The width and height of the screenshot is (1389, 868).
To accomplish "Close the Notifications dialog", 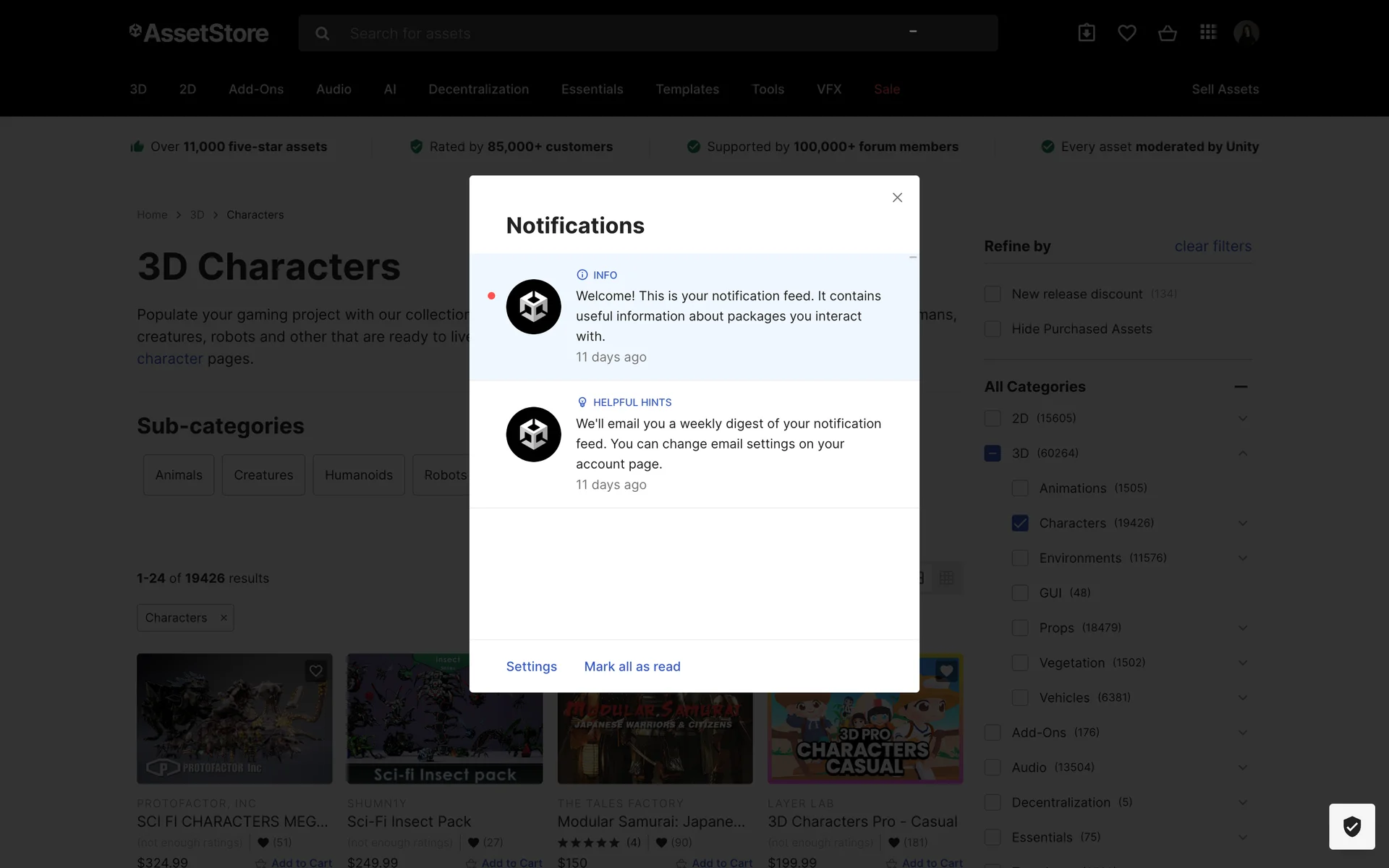I will pos(897,197).
